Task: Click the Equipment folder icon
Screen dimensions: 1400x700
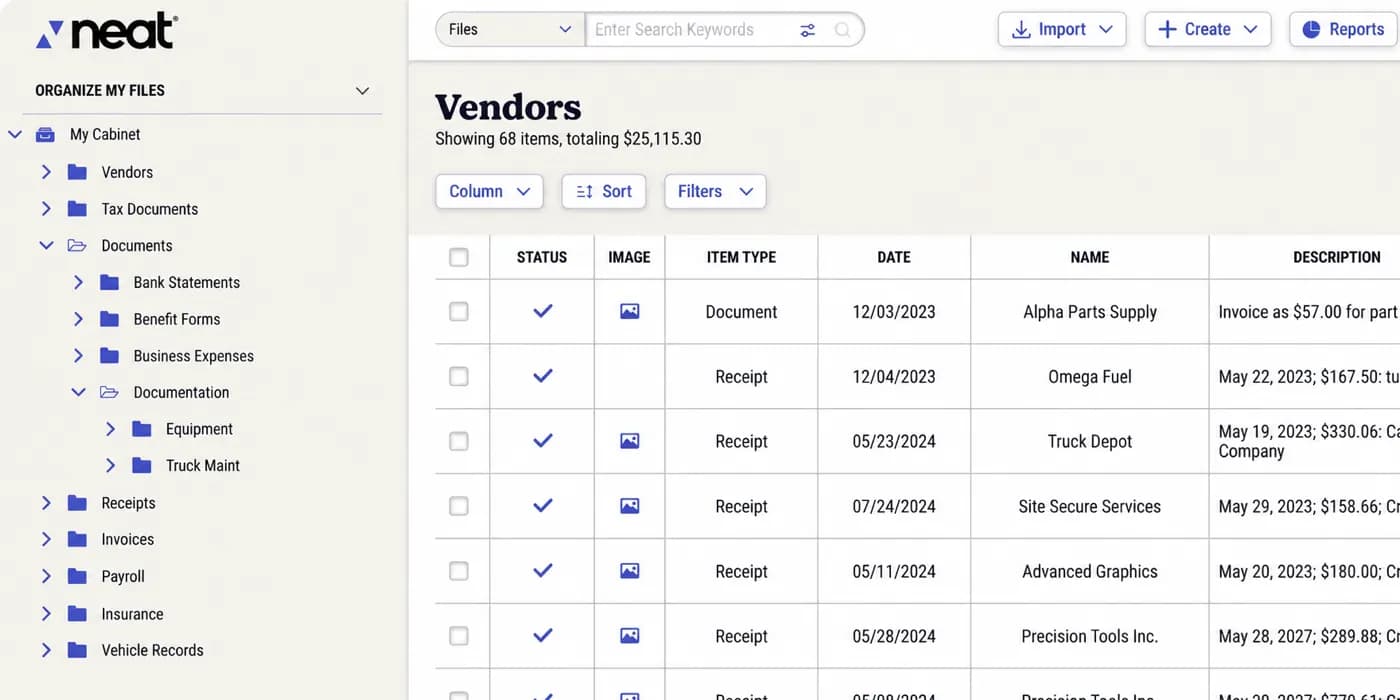Action: click(x=142, y=429)
